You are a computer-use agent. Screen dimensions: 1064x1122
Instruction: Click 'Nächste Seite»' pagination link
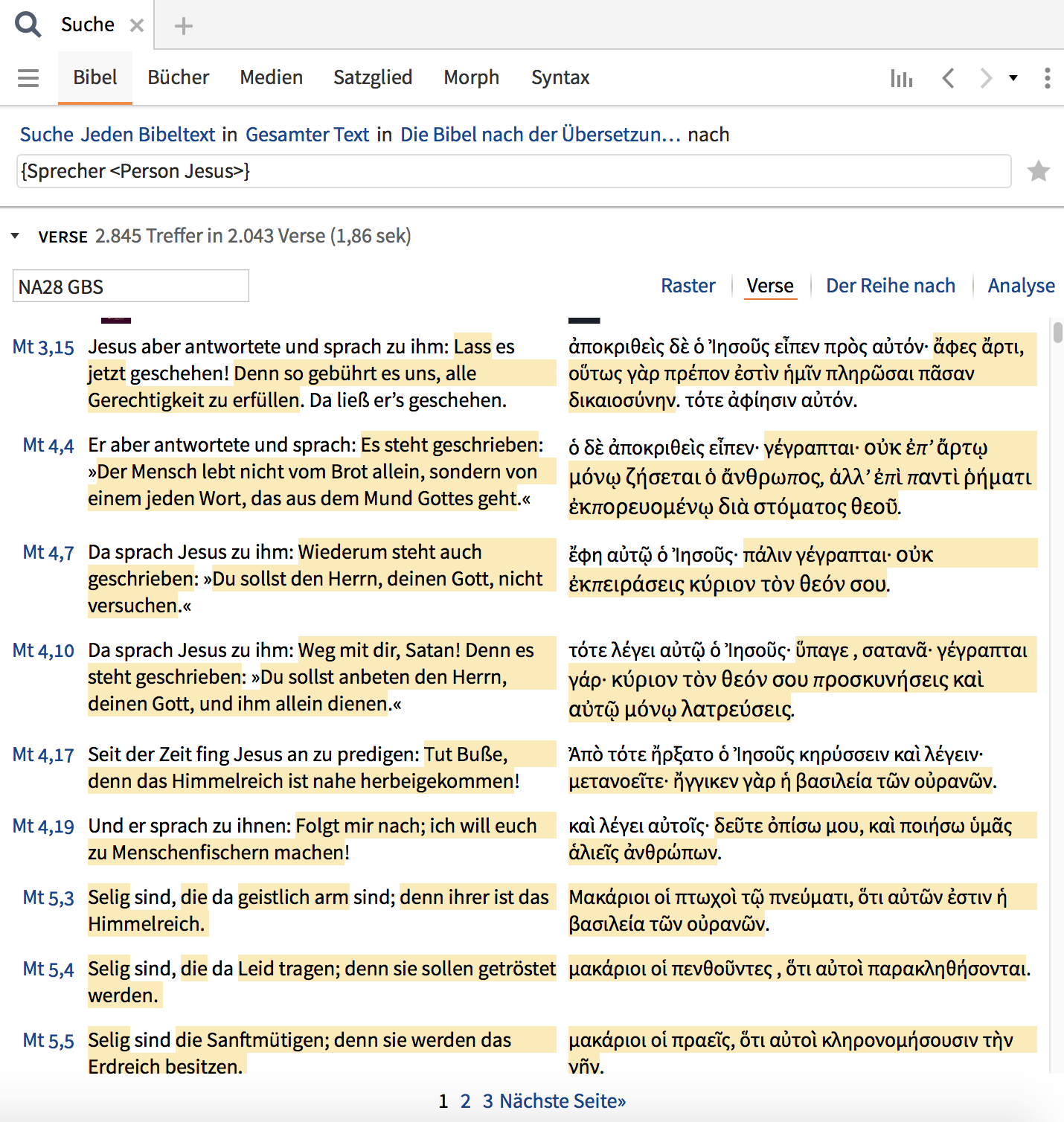pyautogui.click(x=563, y=1101)
